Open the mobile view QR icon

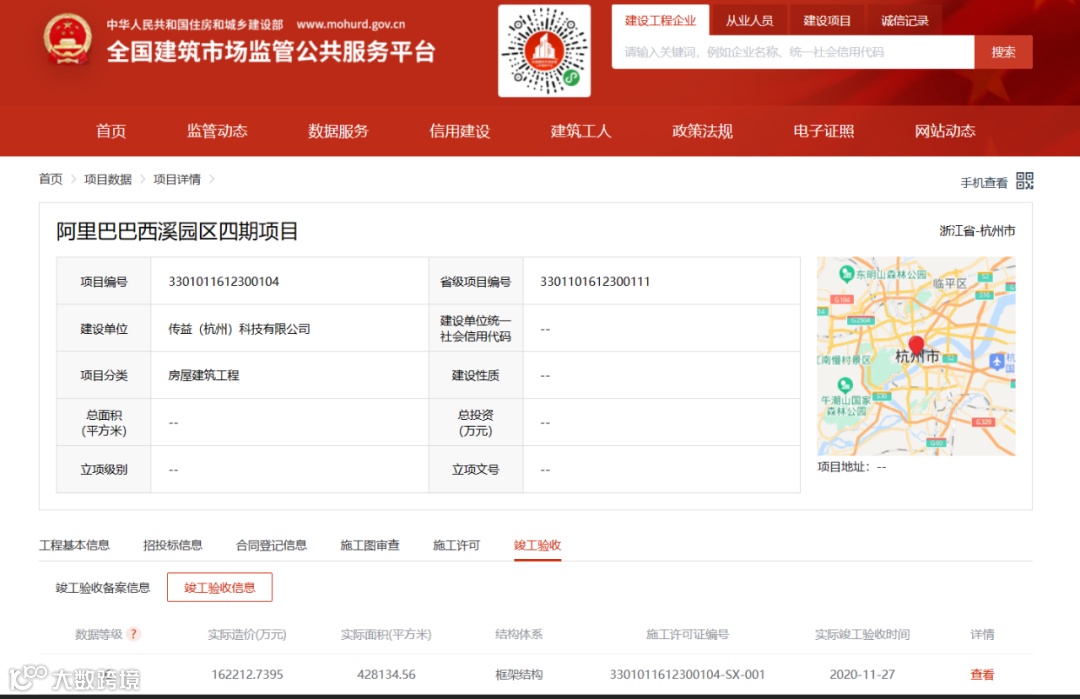(1024, 181)
